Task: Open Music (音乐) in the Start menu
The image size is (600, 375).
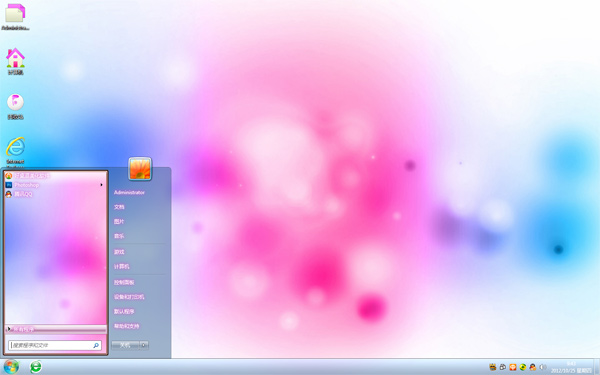Action: [x=119, y=236]
